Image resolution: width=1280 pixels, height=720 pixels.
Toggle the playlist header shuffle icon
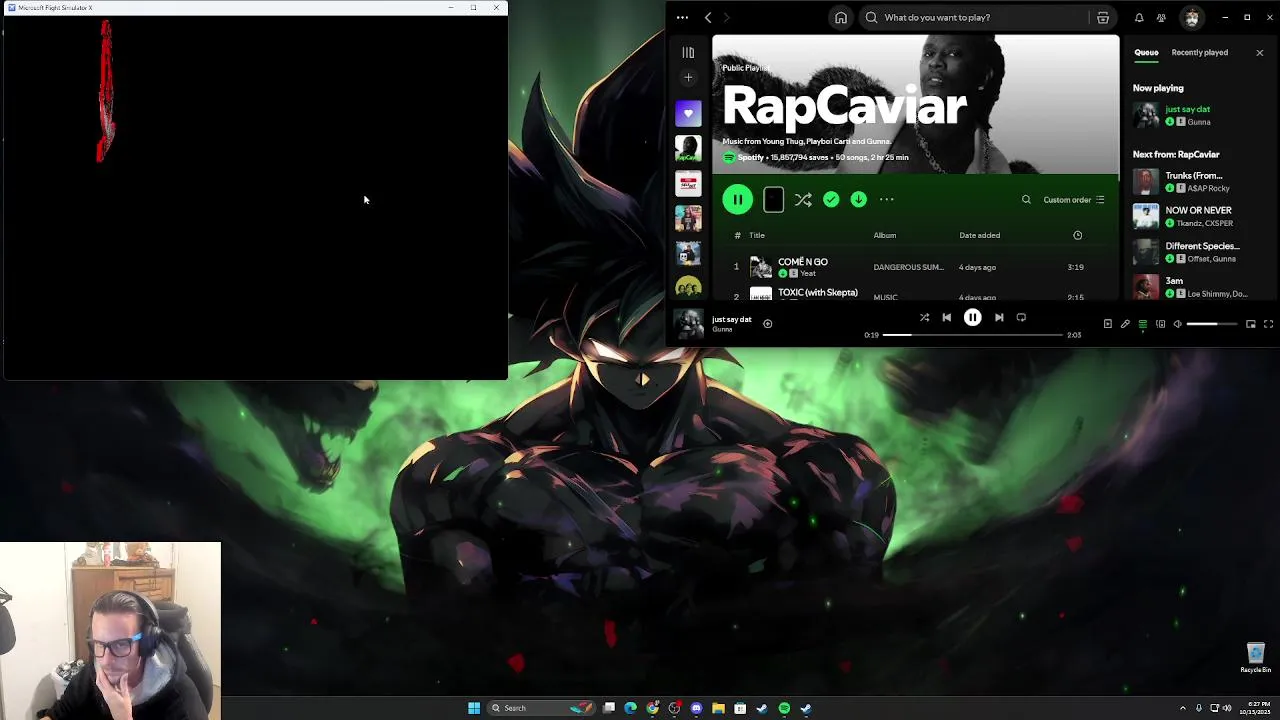803,200
